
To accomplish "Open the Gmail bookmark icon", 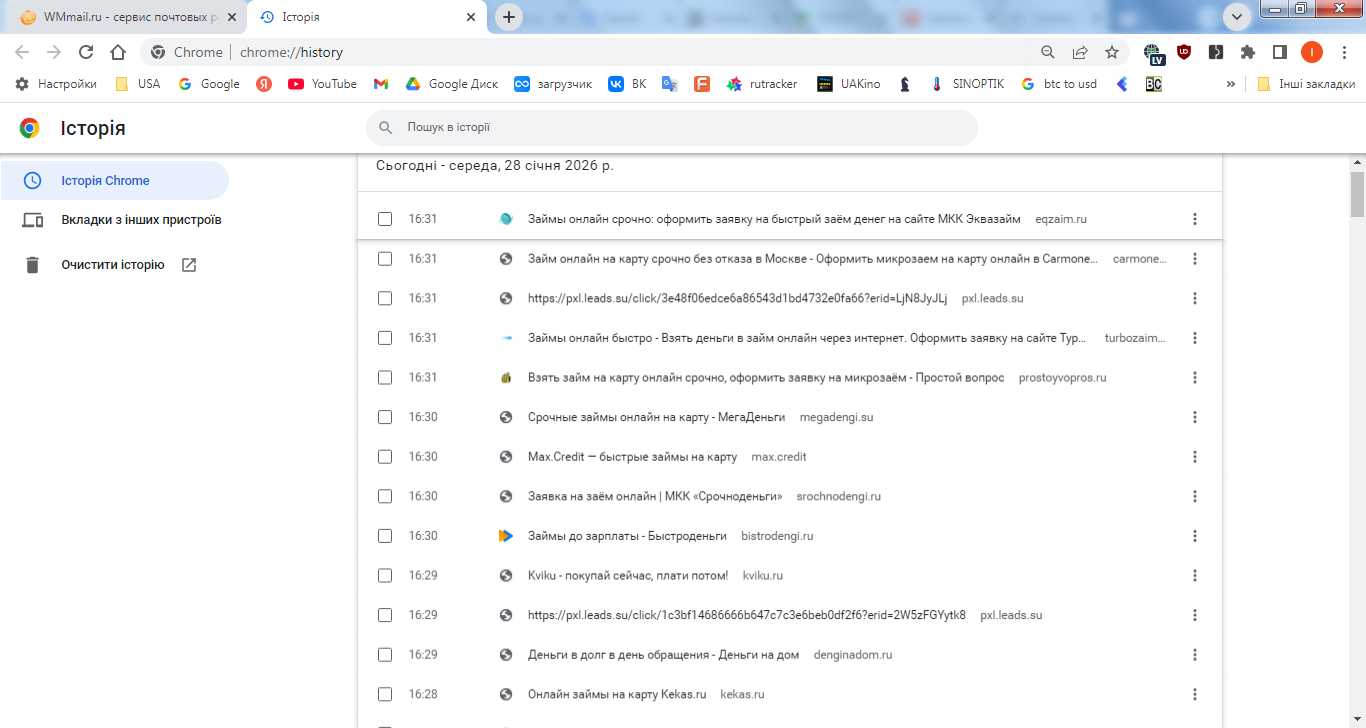I will [381, 84].
